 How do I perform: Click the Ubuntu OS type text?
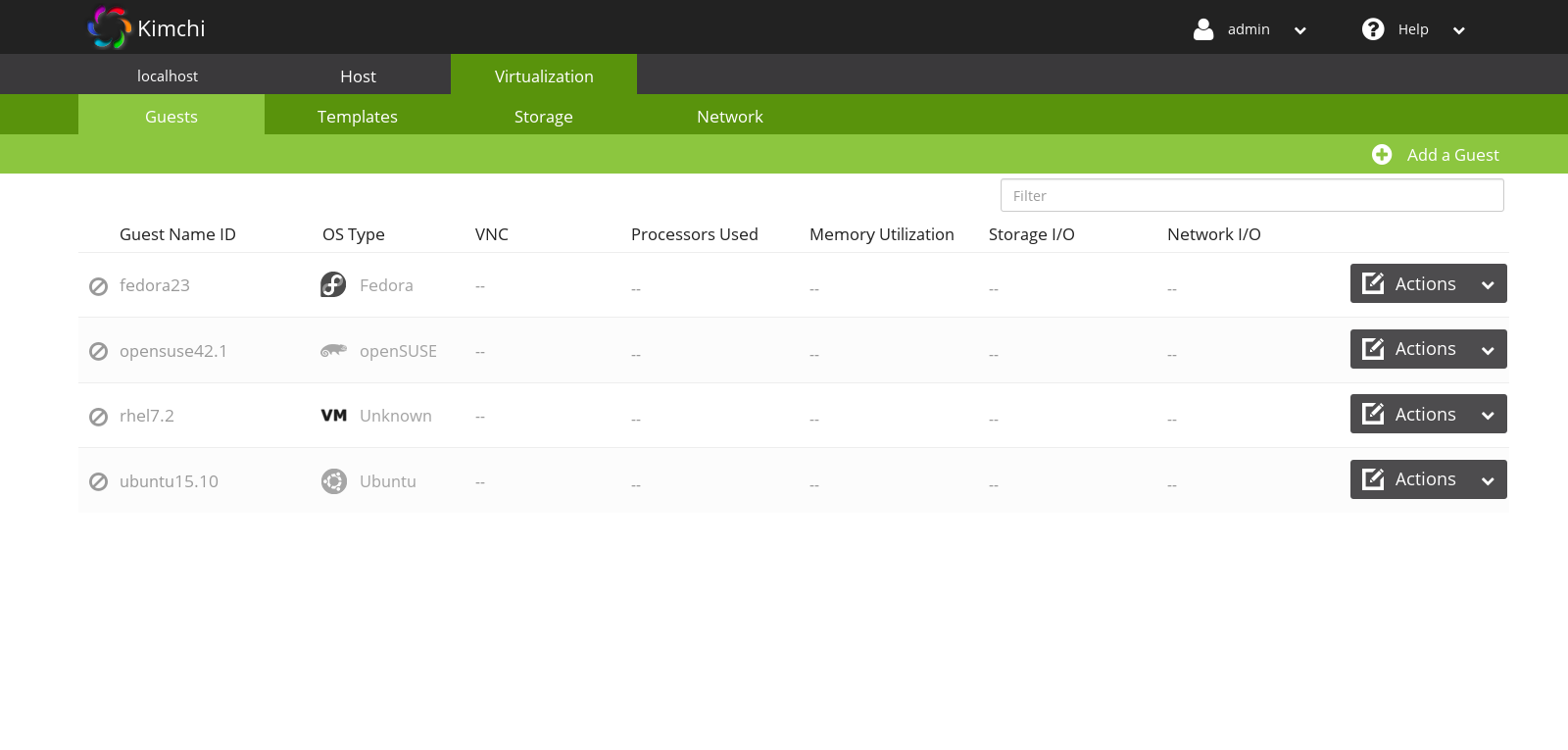point(388,481)
